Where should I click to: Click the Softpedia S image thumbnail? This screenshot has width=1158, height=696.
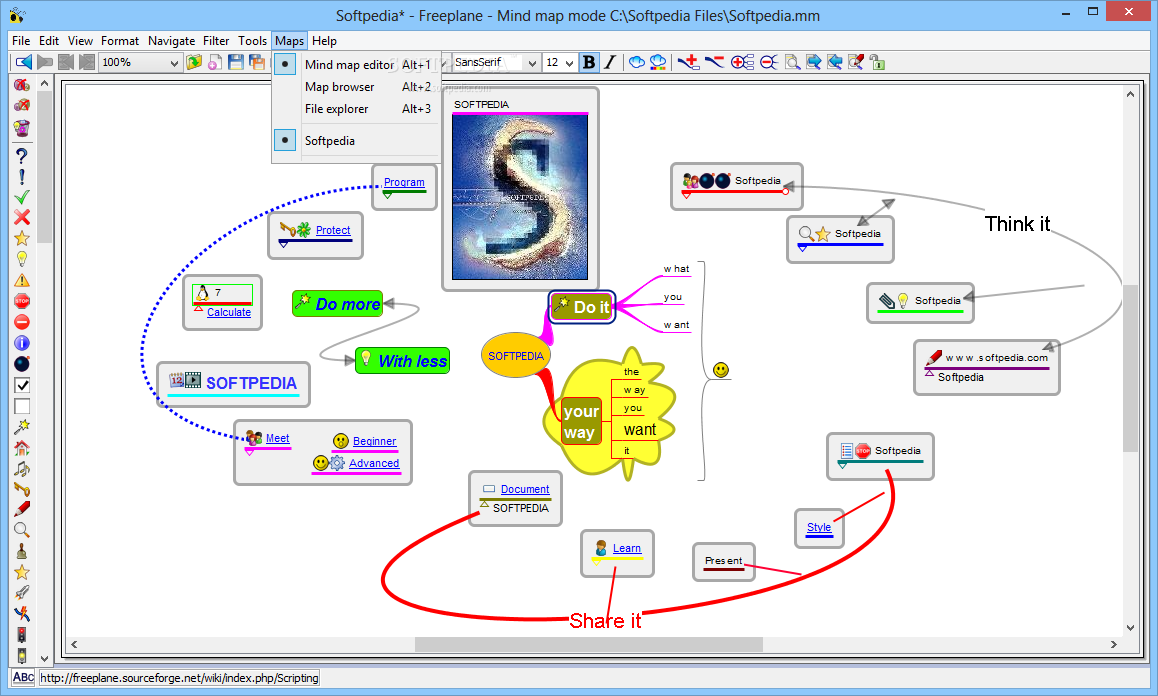tap(520, 197)
